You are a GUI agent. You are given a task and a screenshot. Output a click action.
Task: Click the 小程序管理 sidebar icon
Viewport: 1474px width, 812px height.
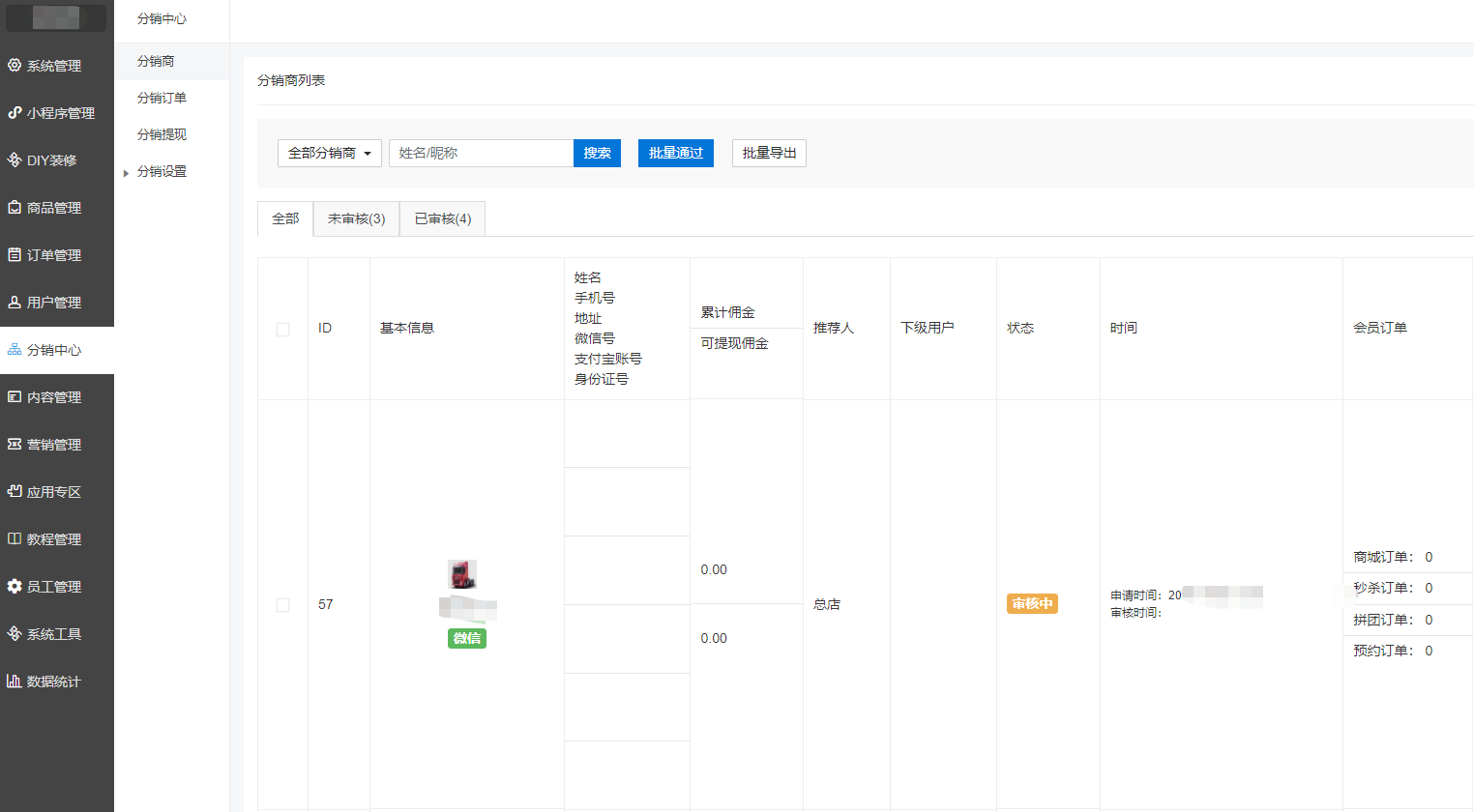tap(15, 113)
